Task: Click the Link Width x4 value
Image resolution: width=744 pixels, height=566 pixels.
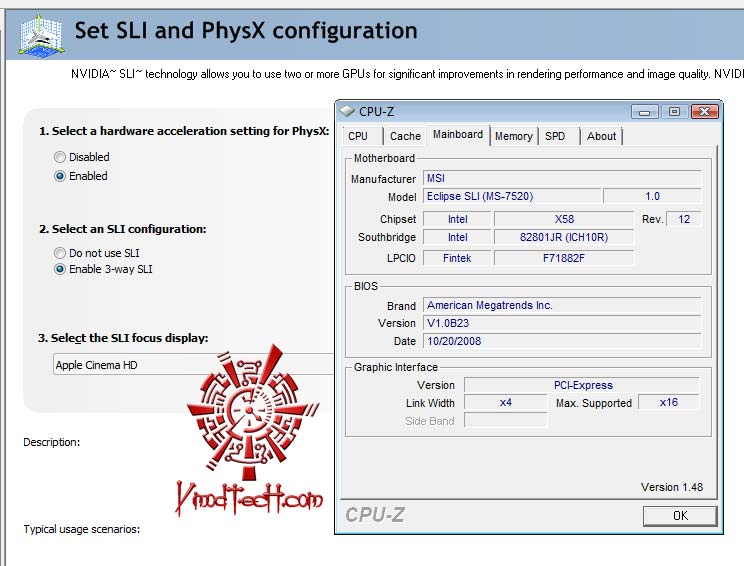Action: pos(505,402)
